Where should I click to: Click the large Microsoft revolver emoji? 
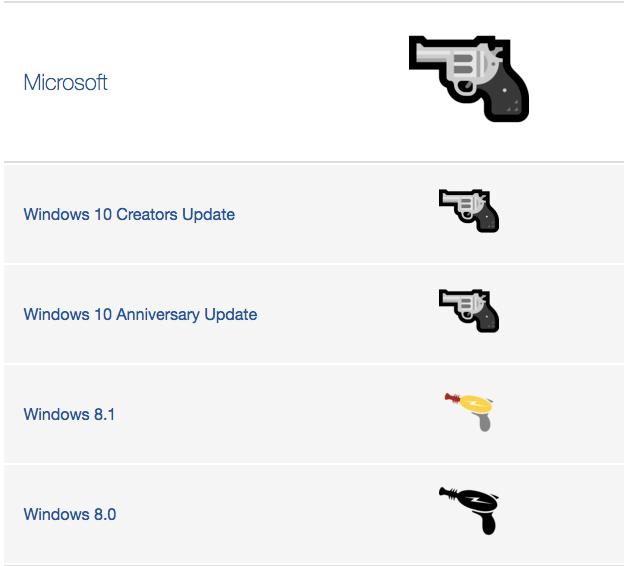(469, 79)
